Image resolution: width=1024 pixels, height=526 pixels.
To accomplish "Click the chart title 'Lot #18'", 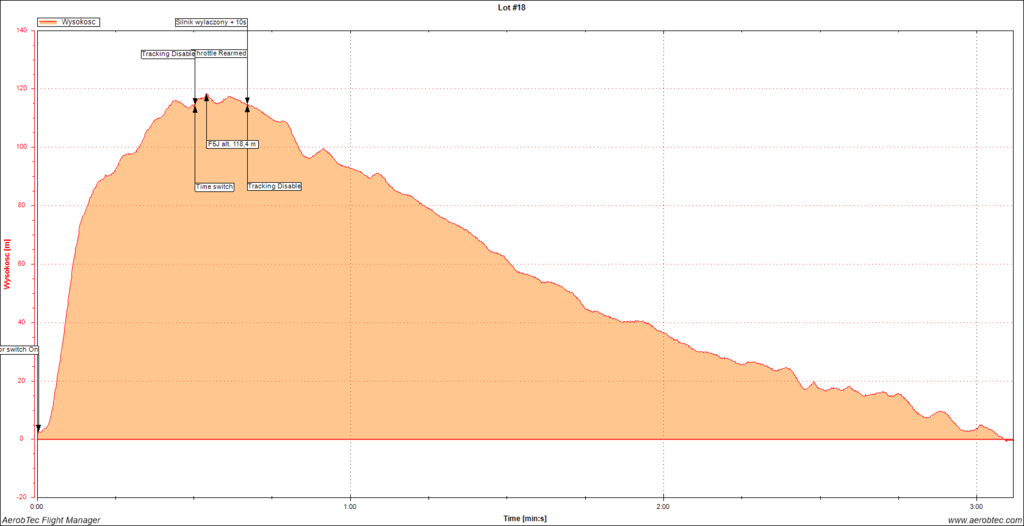I will 511,7.
